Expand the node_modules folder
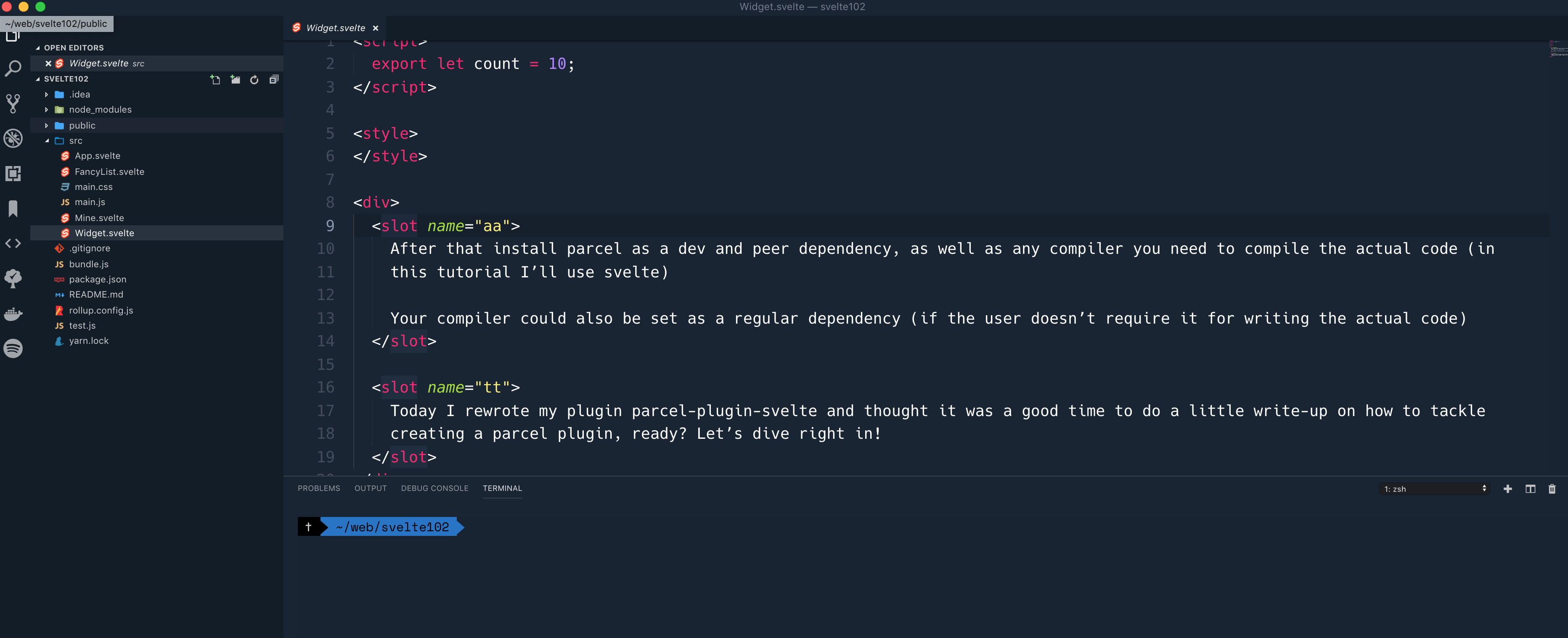 [x=100, y=109]
